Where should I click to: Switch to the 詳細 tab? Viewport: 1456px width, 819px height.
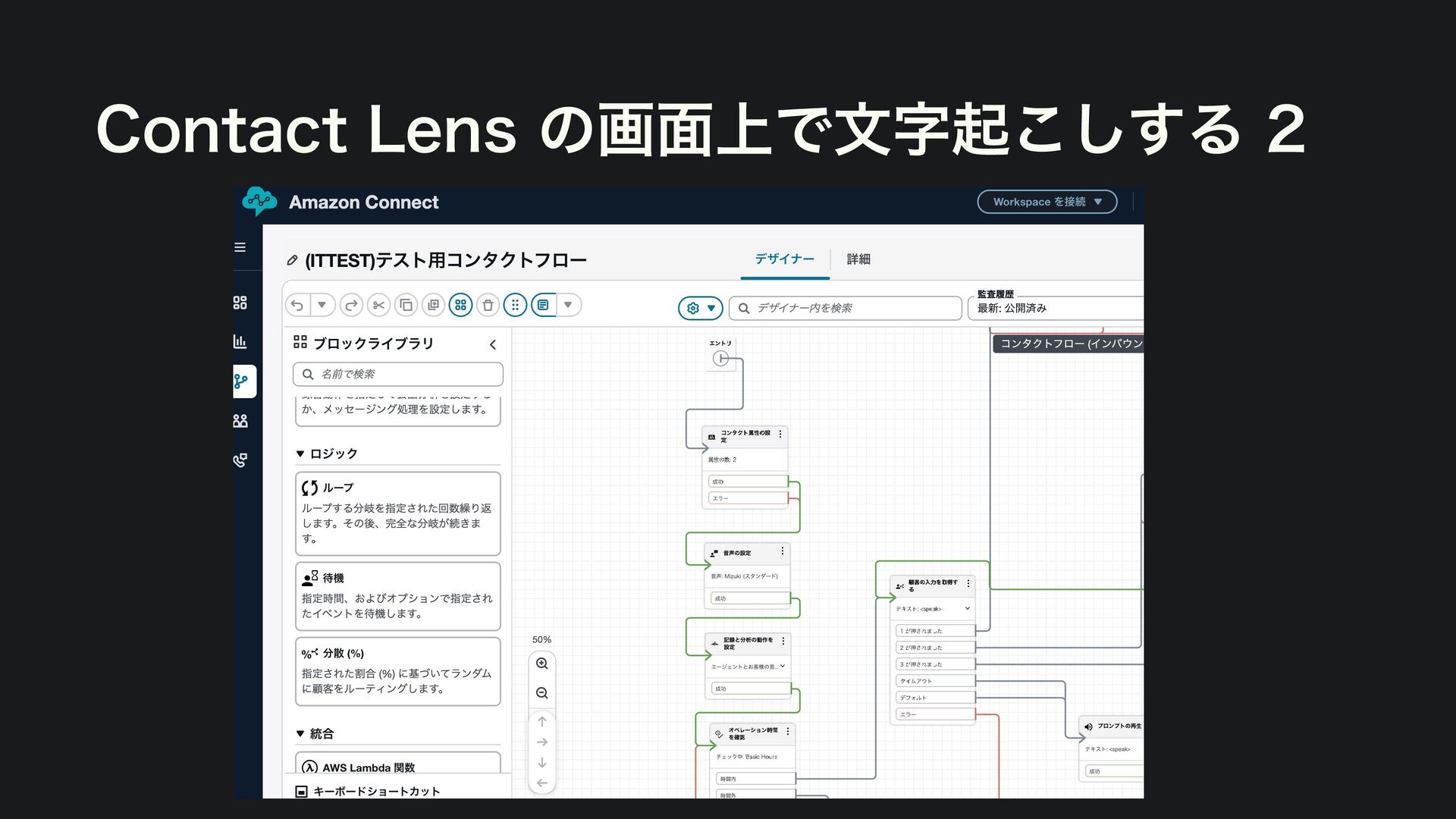click(858, 259)
